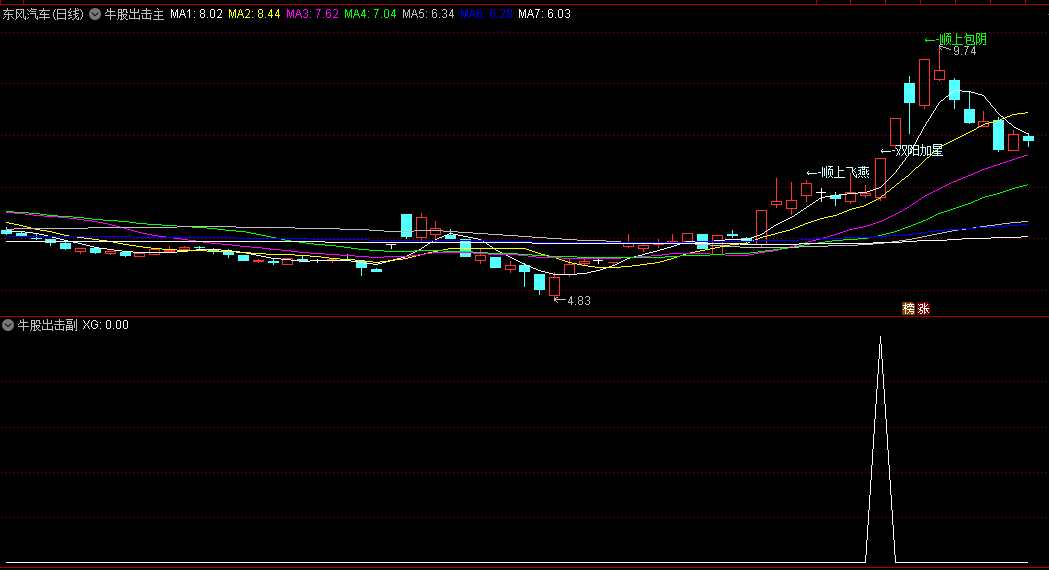Click the XG: 0.00 value

106,325
